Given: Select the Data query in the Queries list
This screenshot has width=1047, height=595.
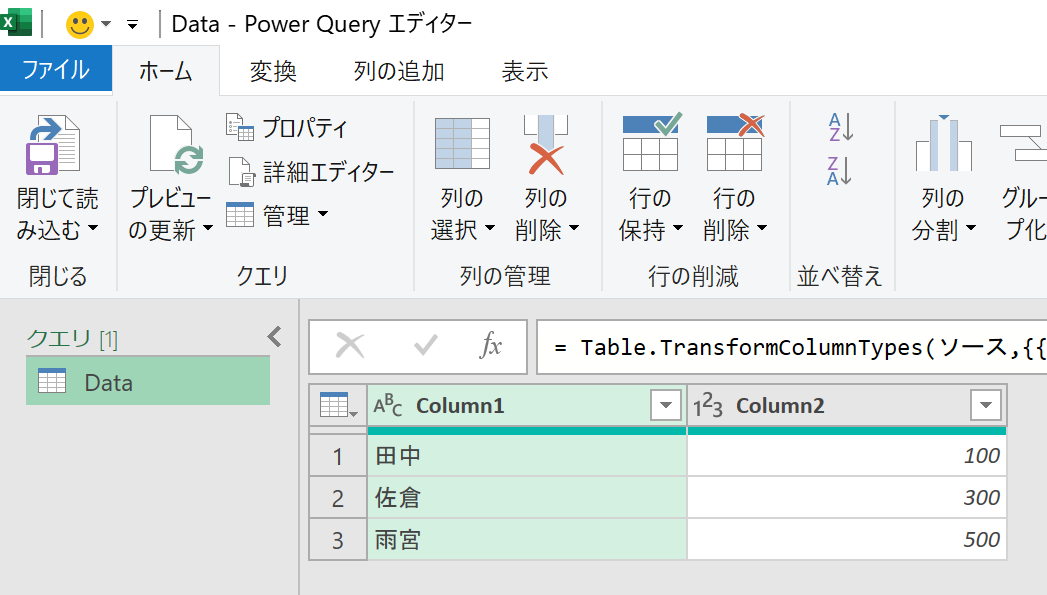Looking at the screenshot, I should click(148, 382).
